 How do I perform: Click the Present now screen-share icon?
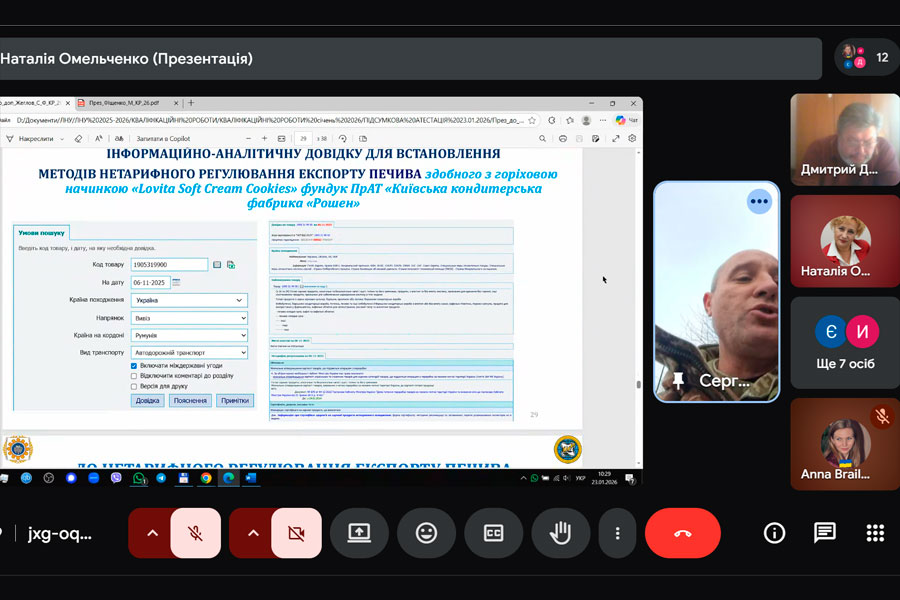tap(359, 533)
